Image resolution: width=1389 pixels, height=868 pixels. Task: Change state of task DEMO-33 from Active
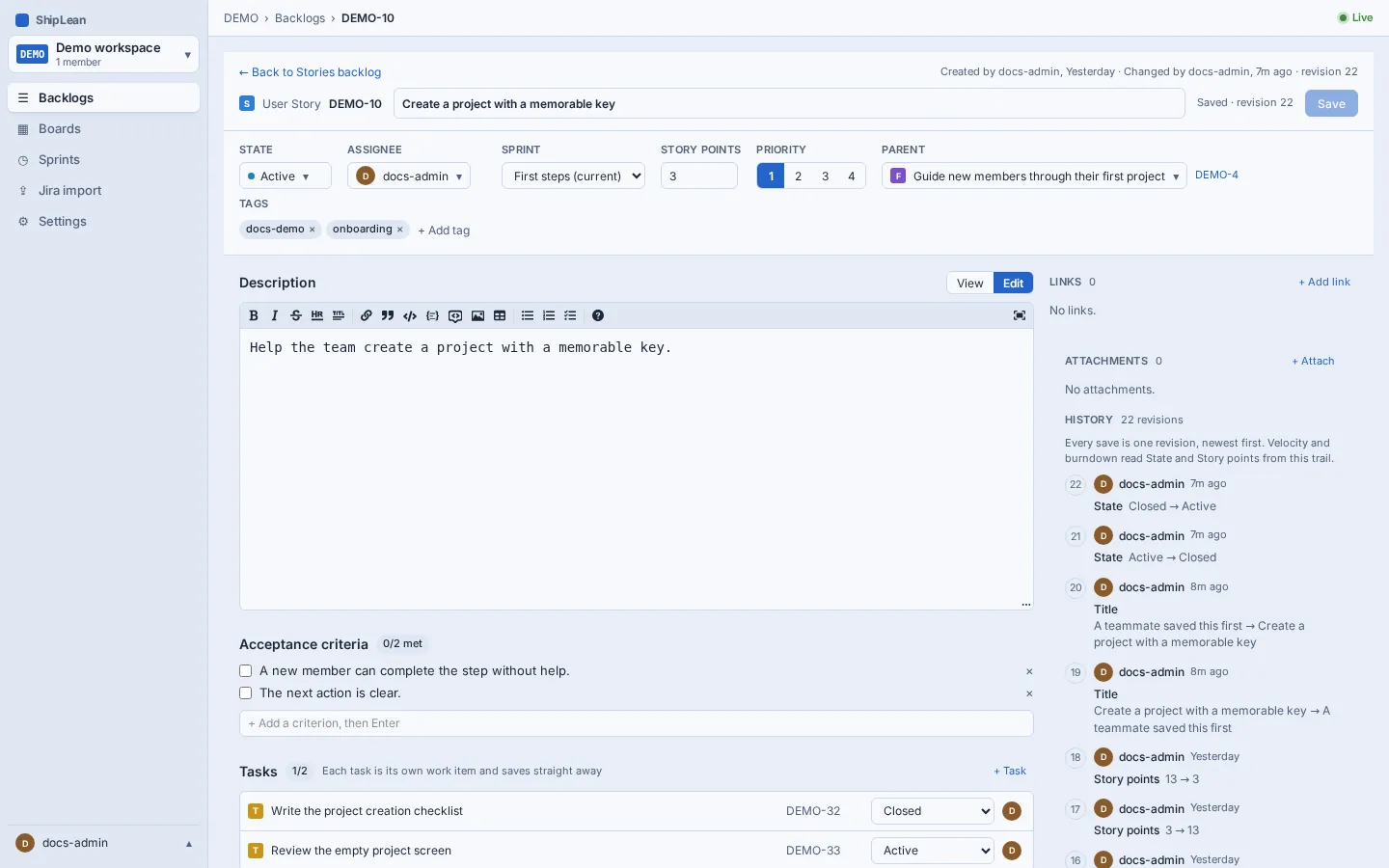pyautogui.click(x=933, y=851)
